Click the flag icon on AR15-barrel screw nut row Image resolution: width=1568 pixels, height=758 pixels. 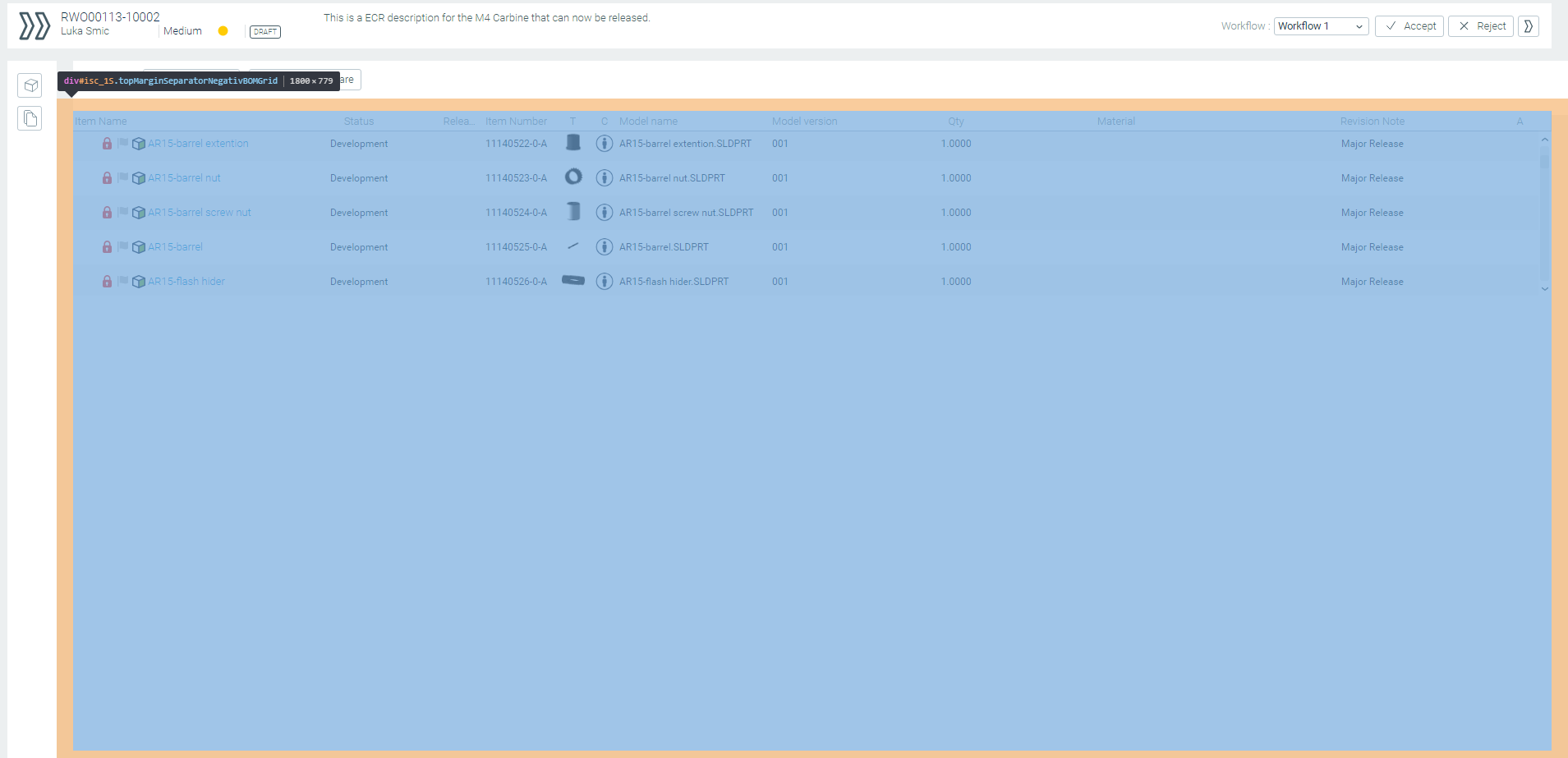tap(122, 212)
